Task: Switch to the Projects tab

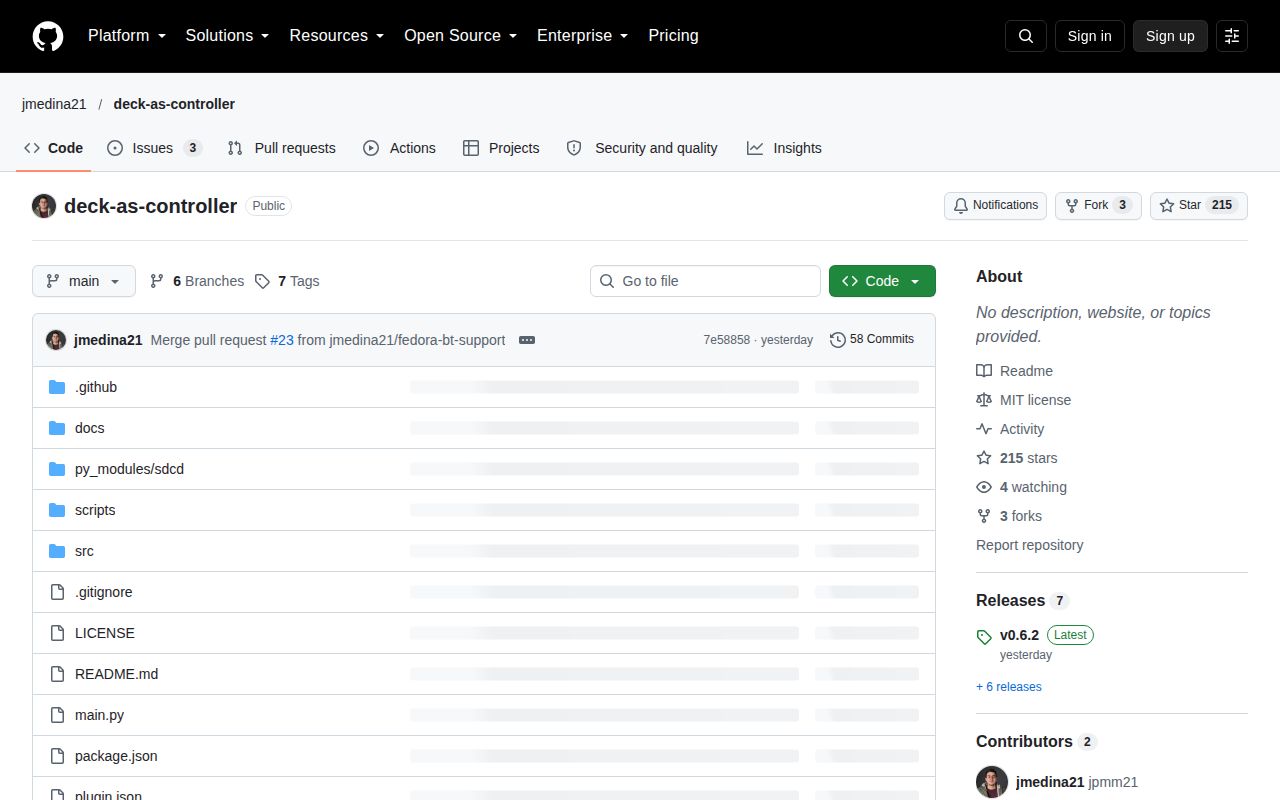Action: [501, 148]
